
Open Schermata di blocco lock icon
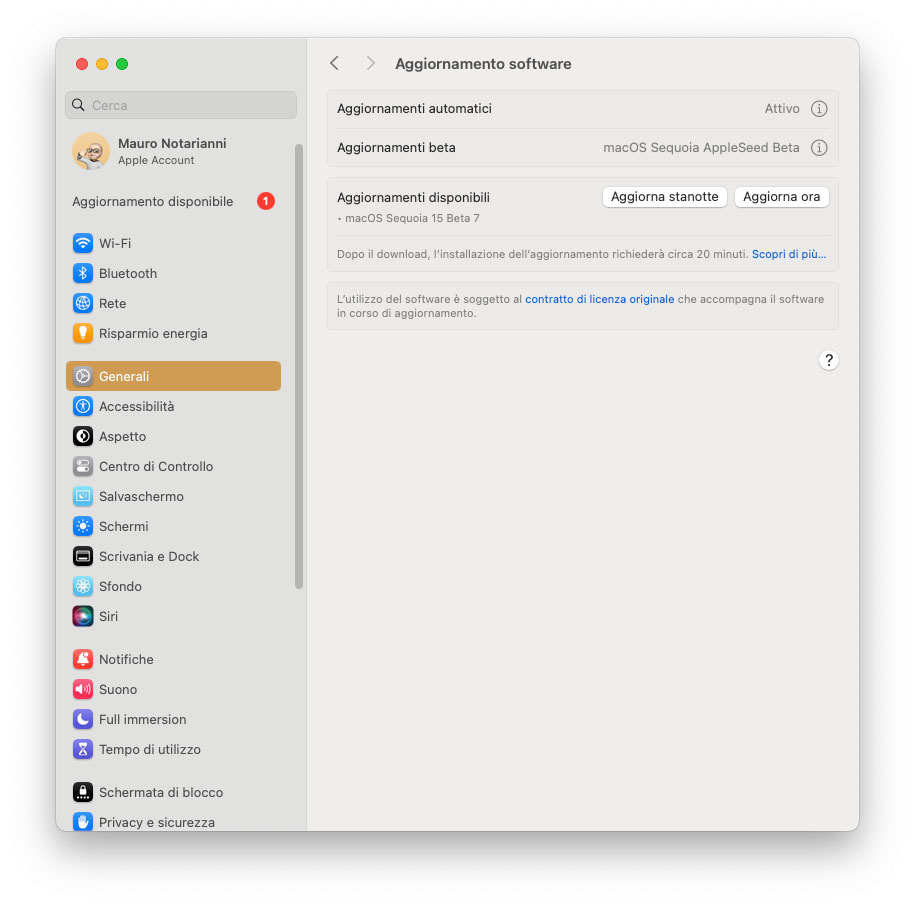pos(83,792)
